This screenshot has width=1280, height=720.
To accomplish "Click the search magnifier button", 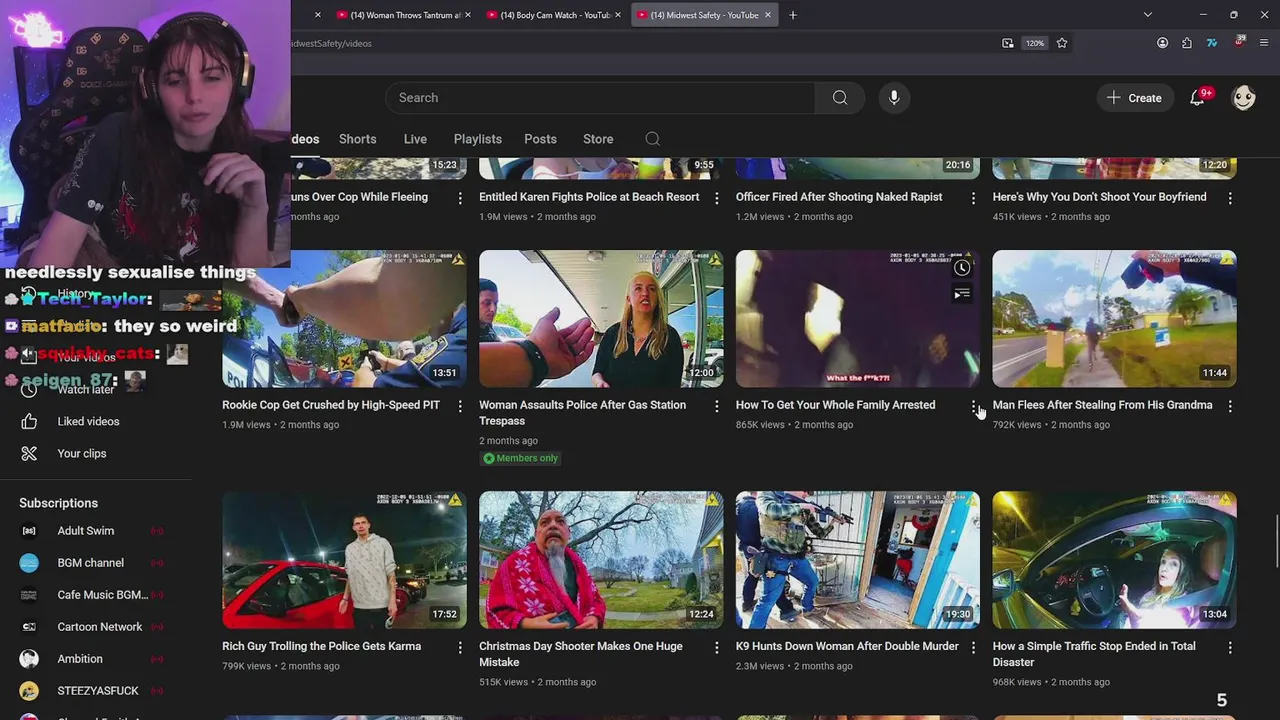I will (840, 98).
